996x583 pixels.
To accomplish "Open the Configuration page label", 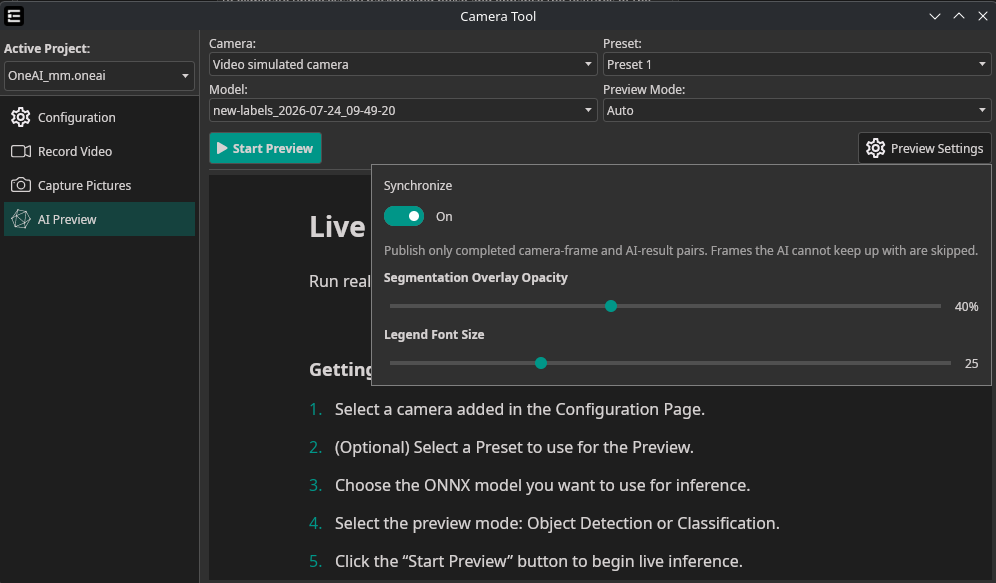I will (77, 117).
